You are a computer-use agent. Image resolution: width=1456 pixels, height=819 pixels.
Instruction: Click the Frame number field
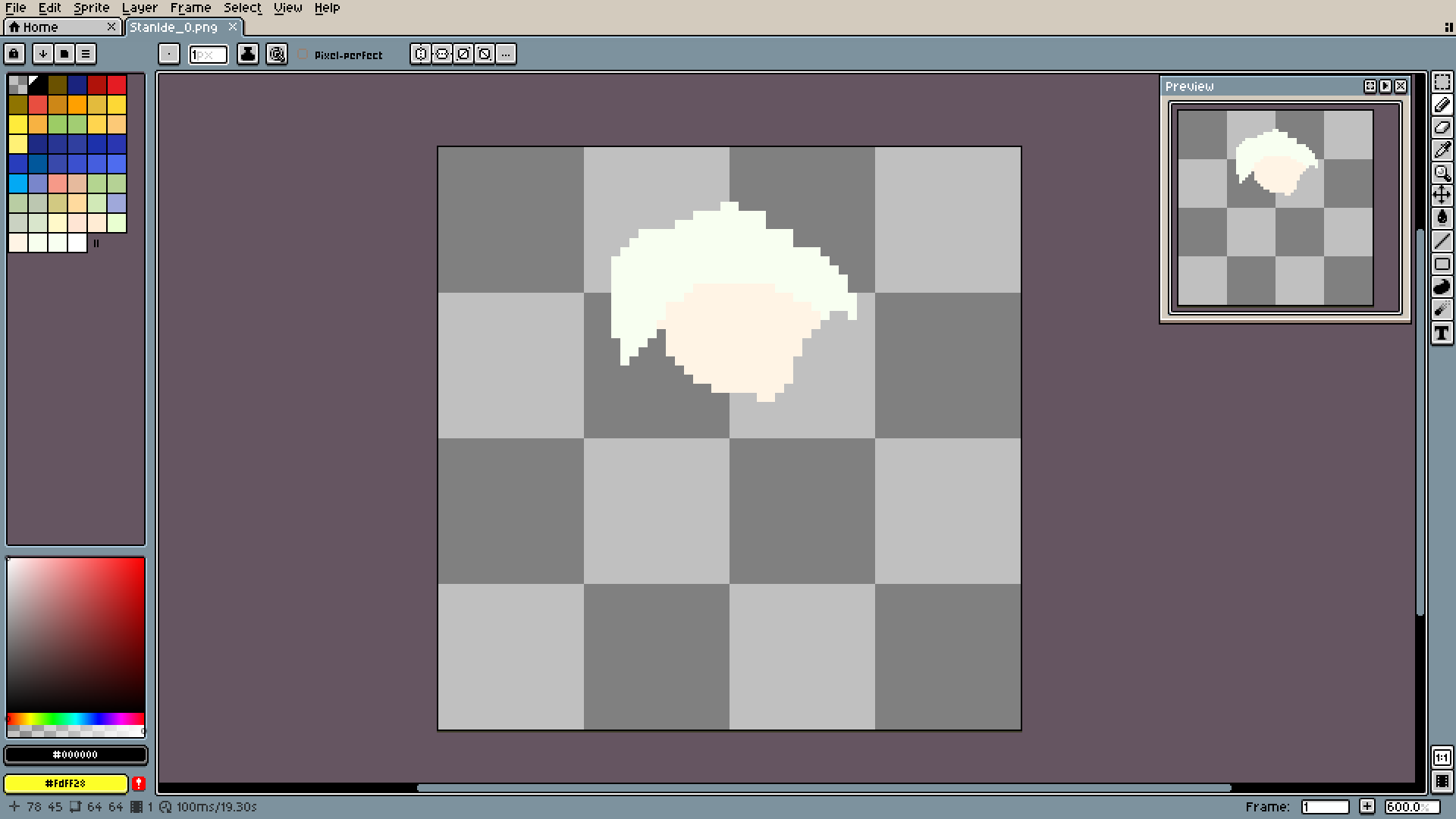1324,807
